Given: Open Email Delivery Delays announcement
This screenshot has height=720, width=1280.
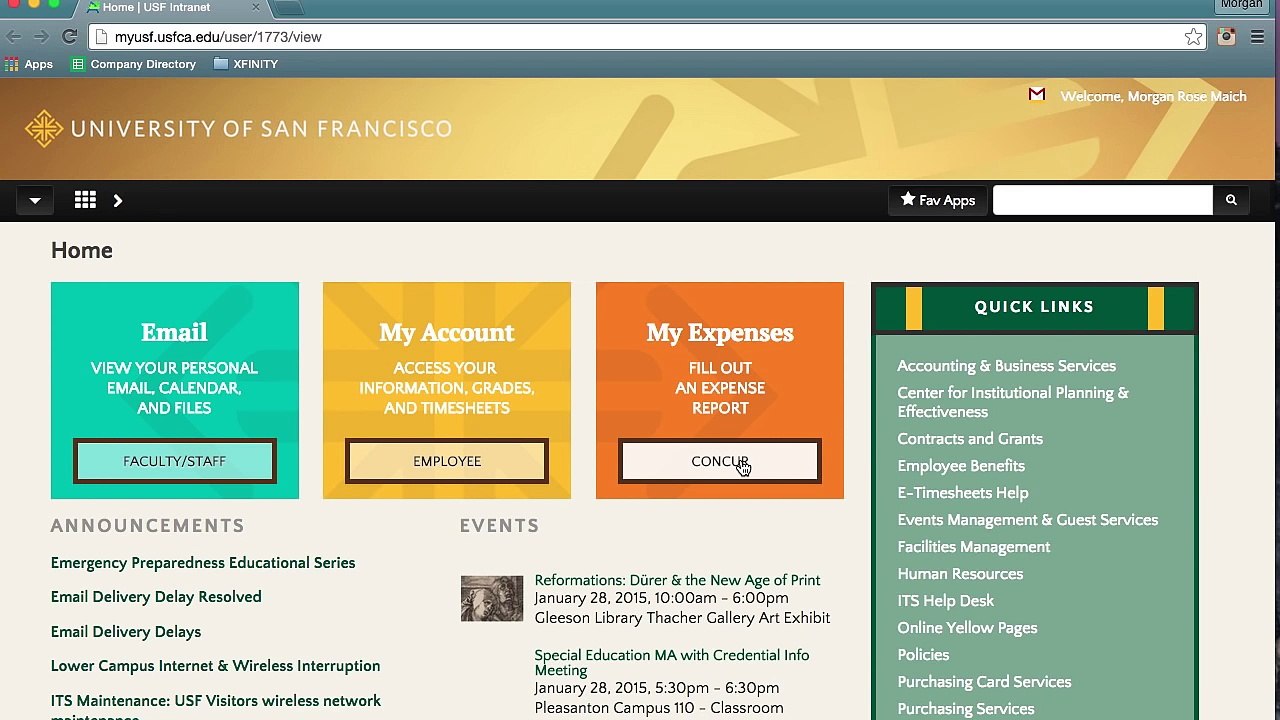Looking at the screenshot, I should (x=126, y=632).
